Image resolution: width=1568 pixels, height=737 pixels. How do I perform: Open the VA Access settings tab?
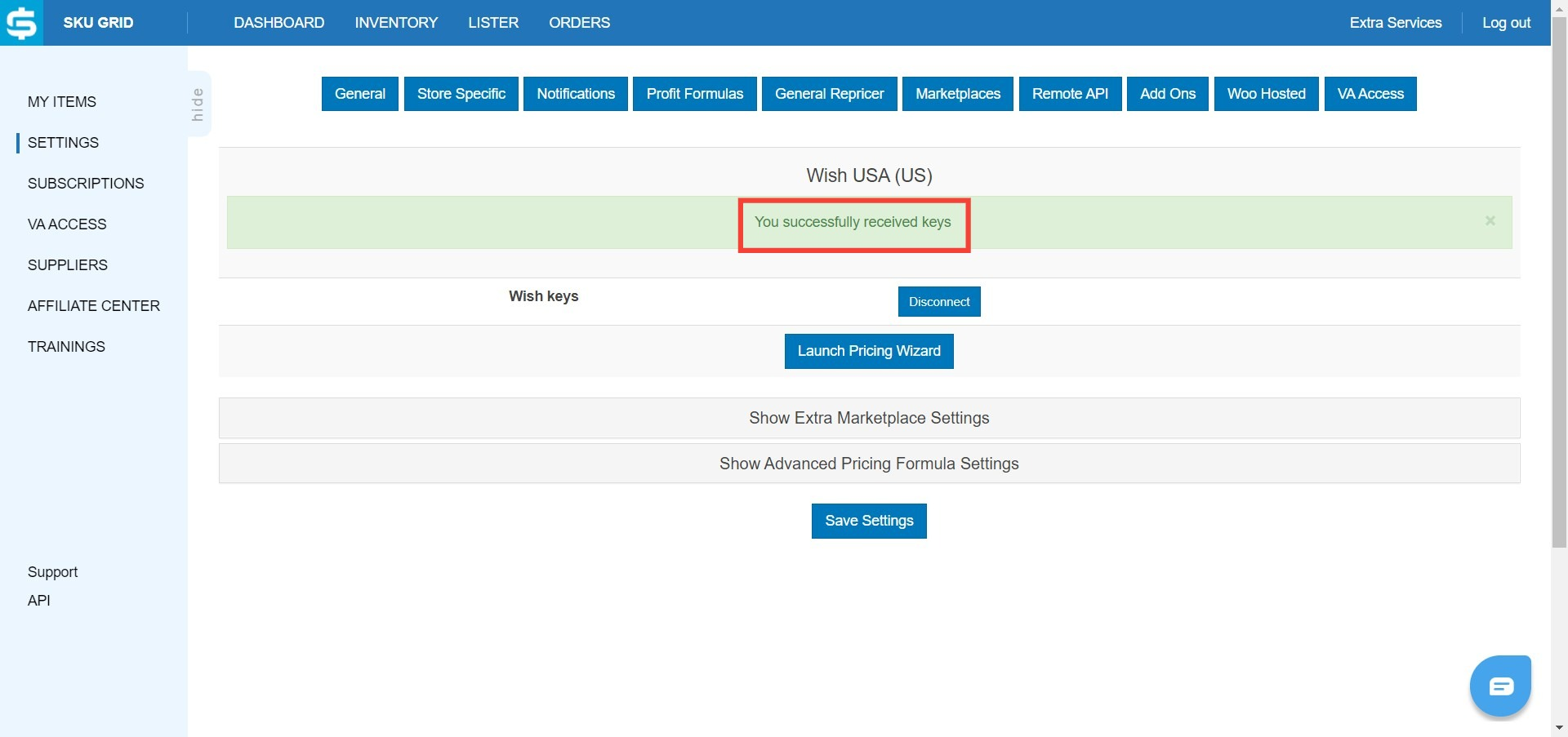pyautogui.click(x=1370, y=94)
